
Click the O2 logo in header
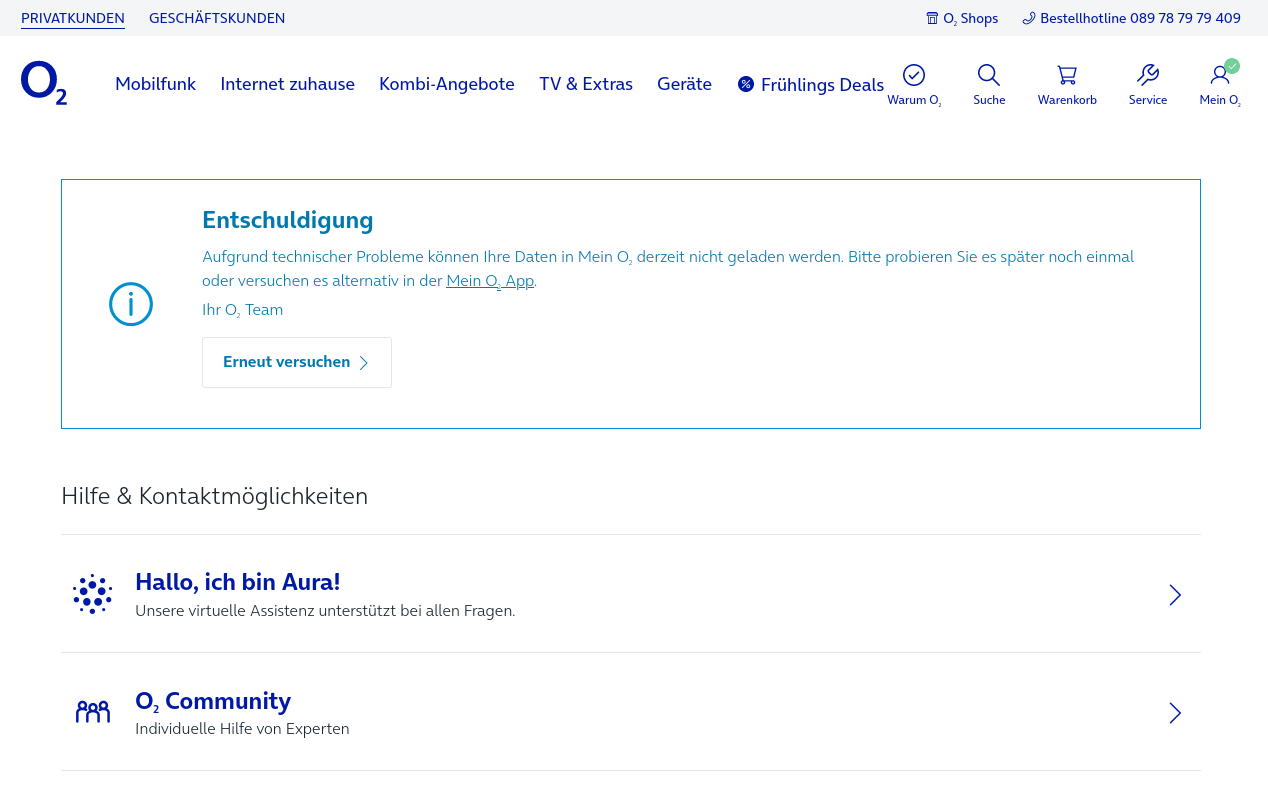click(x=44, y=83)
